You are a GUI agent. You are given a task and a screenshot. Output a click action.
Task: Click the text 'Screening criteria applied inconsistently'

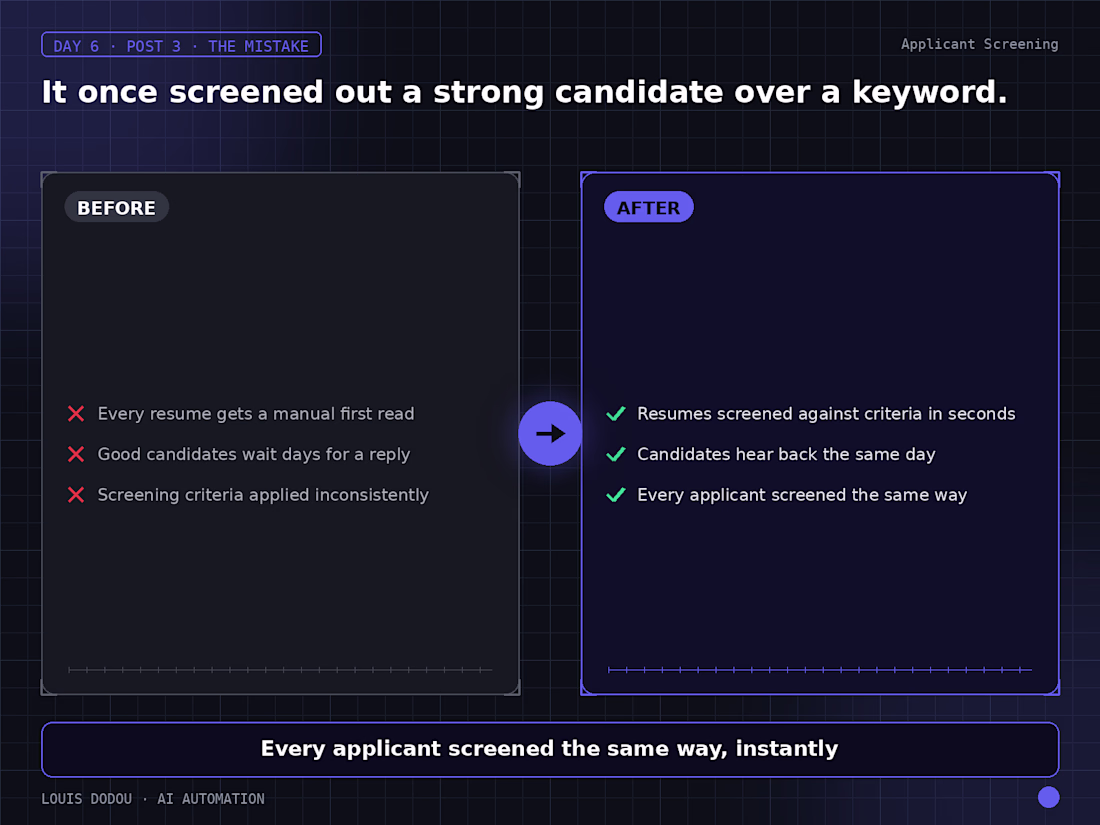pyautogui.click(x=263, y=495)
